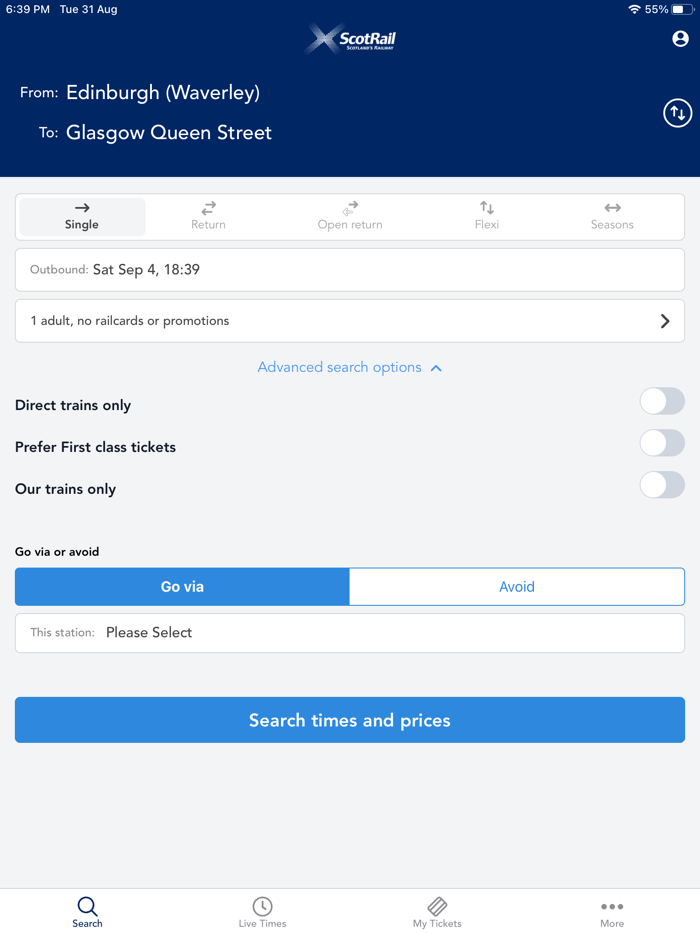Image resolution: width=700 pixels, height=933 pixels.
Task: Turn on Prefer First class tickets
Action: (662, 443)
